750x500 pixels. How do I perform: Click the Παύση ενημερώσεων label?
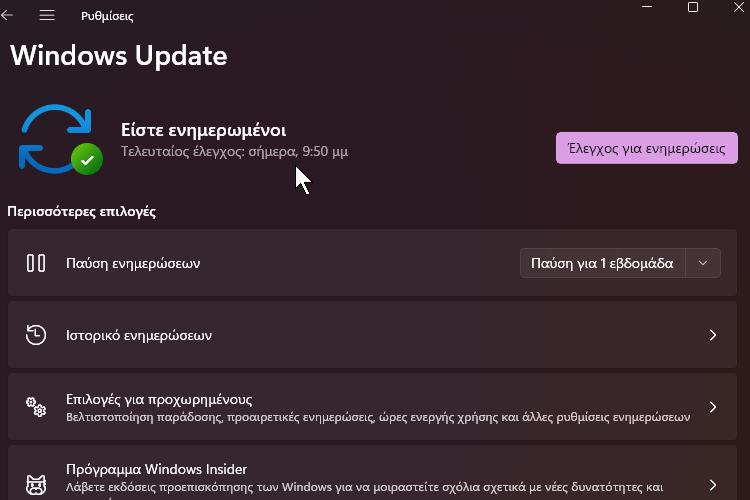[x=133, y=264]
